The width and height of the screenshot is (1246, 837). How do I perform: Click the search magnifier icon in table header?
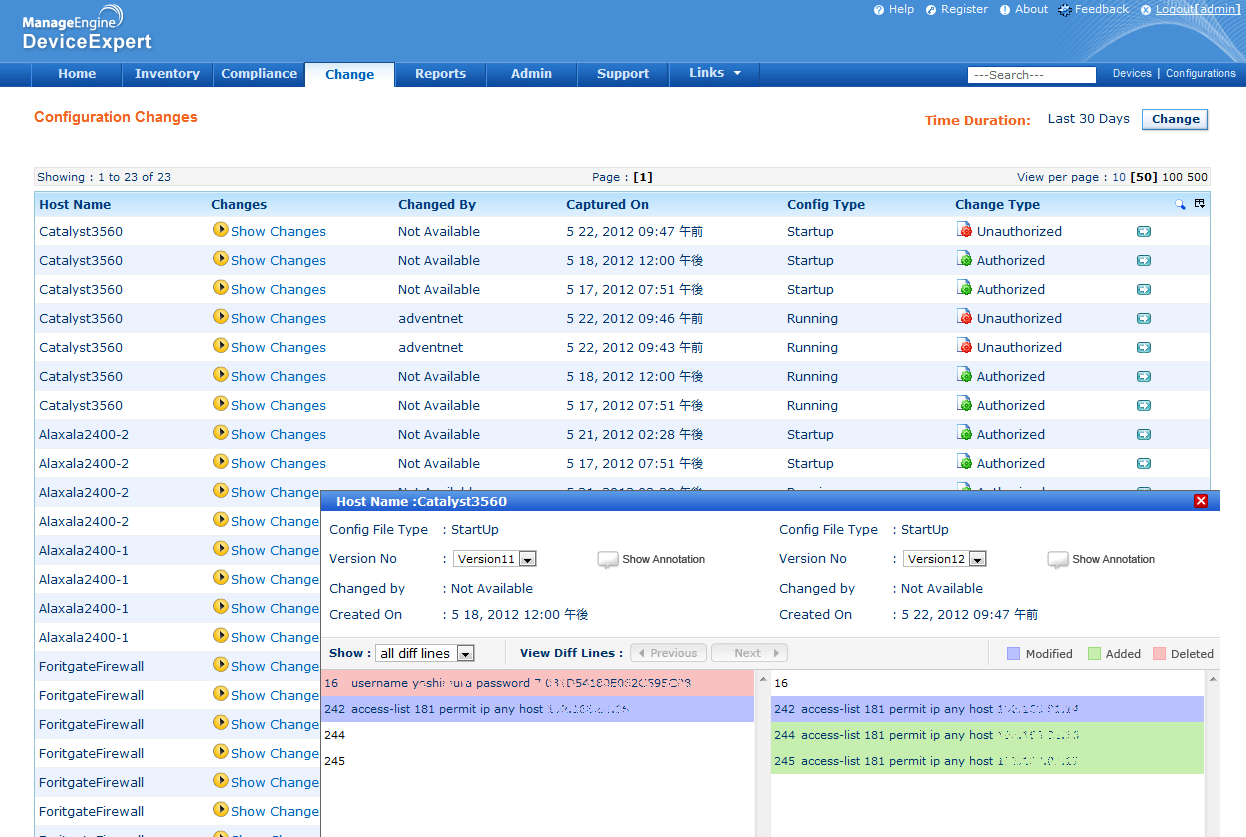coord(1180,204)
